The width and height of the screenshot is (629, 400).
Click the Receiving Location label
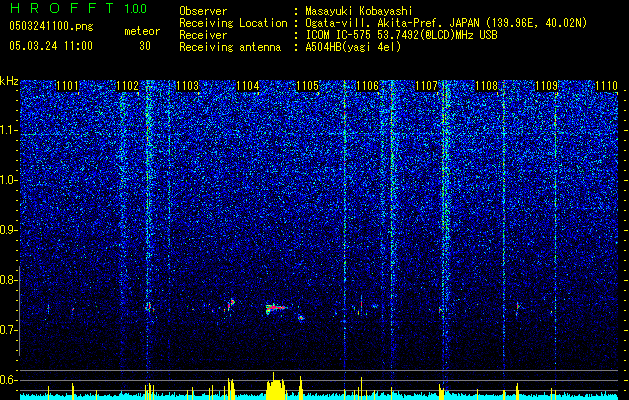point(233,23)
